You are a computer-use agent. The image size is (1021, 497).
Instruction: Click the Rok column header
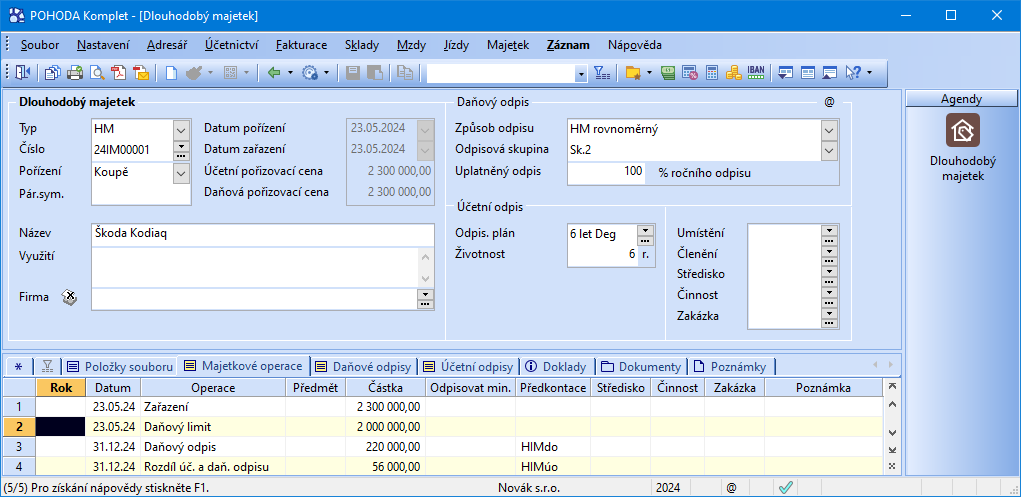(61, 388)
